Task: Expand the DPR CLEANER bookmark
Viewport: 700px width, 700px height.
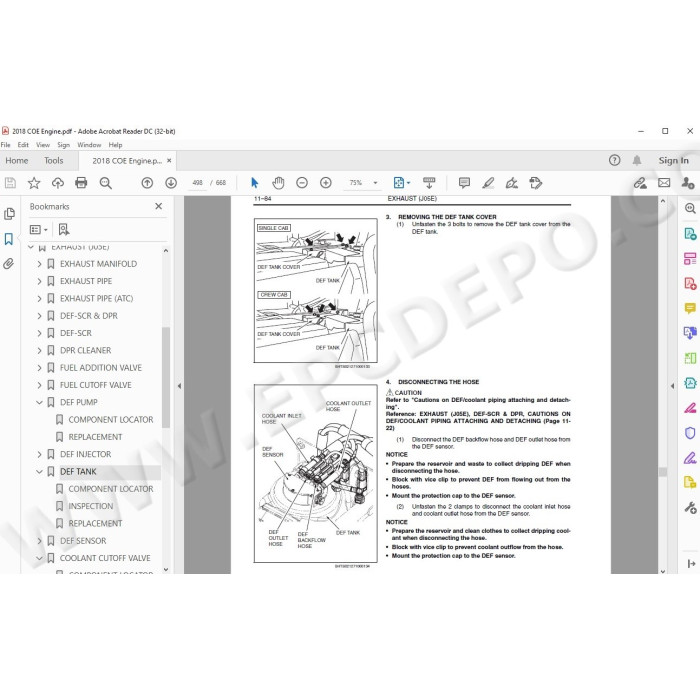Action: click(39, 350)
